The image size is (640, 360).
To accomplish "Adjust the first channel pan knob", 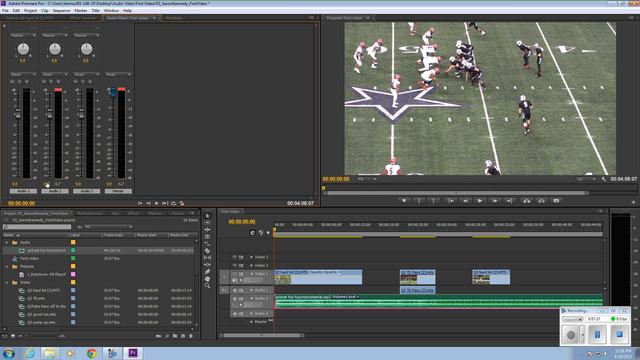I will click(23, 49).
